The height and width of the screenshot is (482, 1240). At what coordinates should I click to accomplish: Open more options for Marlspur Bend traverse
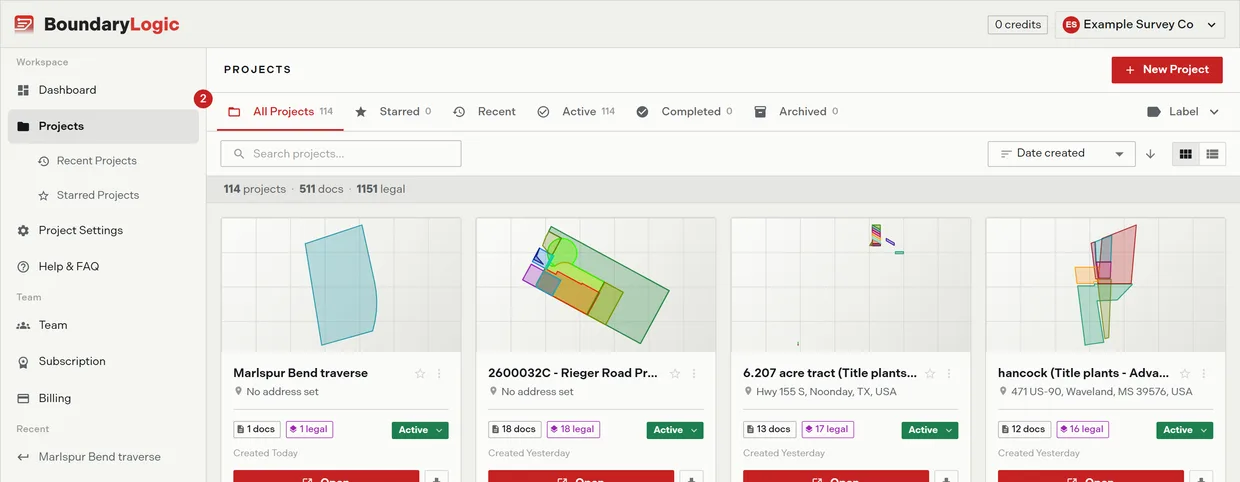click(x=439, y=374)
